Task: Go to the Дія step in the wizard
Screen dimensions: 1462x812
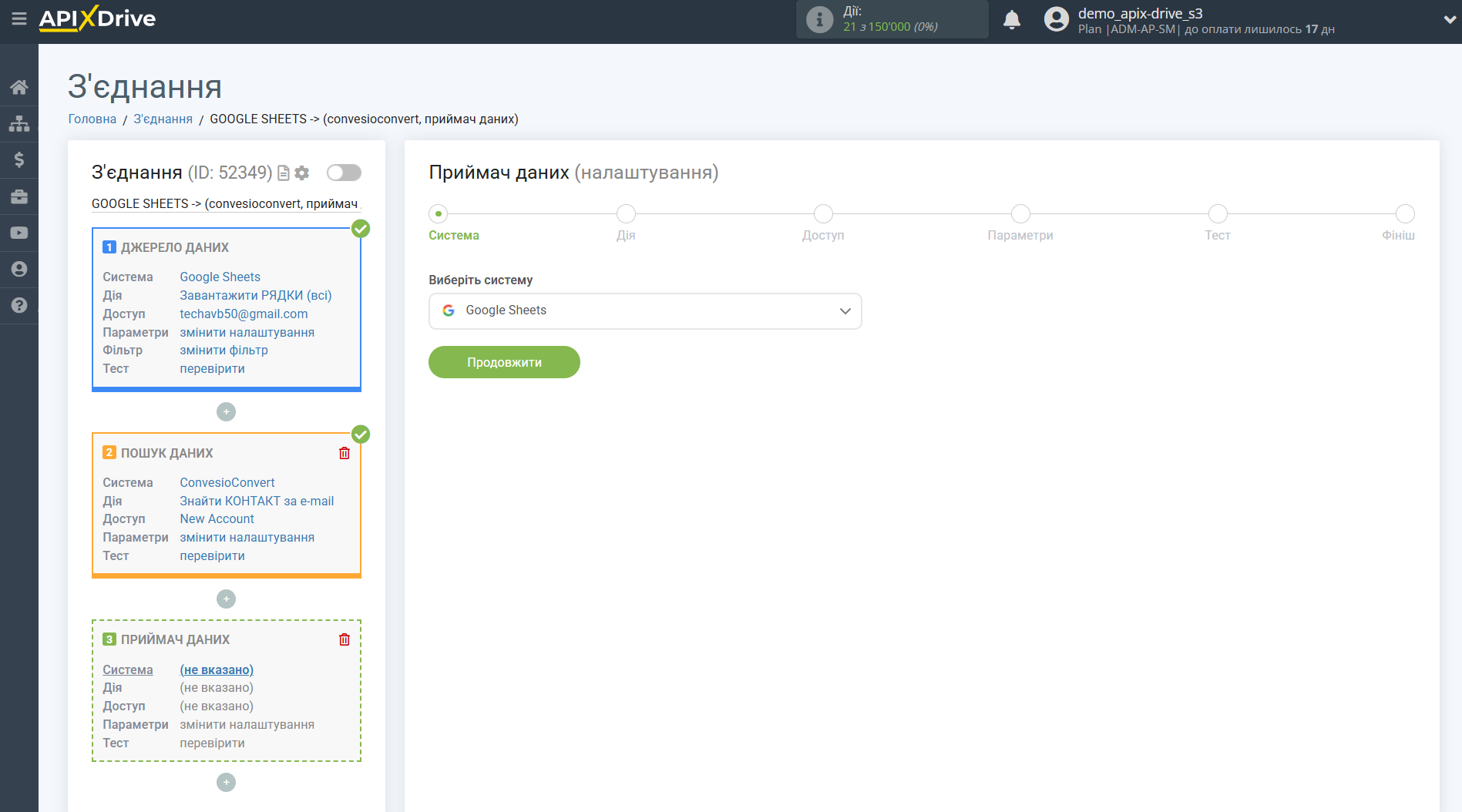Action: click(x=626, y=214)
